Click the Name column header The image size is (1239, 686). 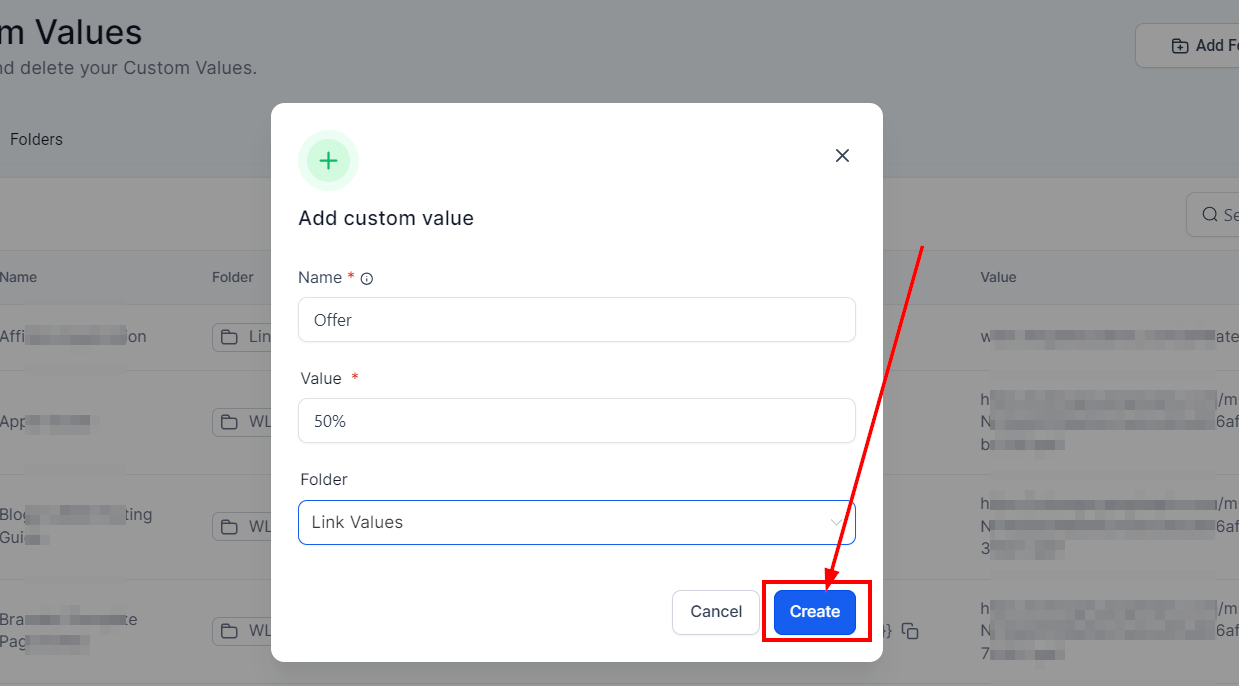(18, 277)
